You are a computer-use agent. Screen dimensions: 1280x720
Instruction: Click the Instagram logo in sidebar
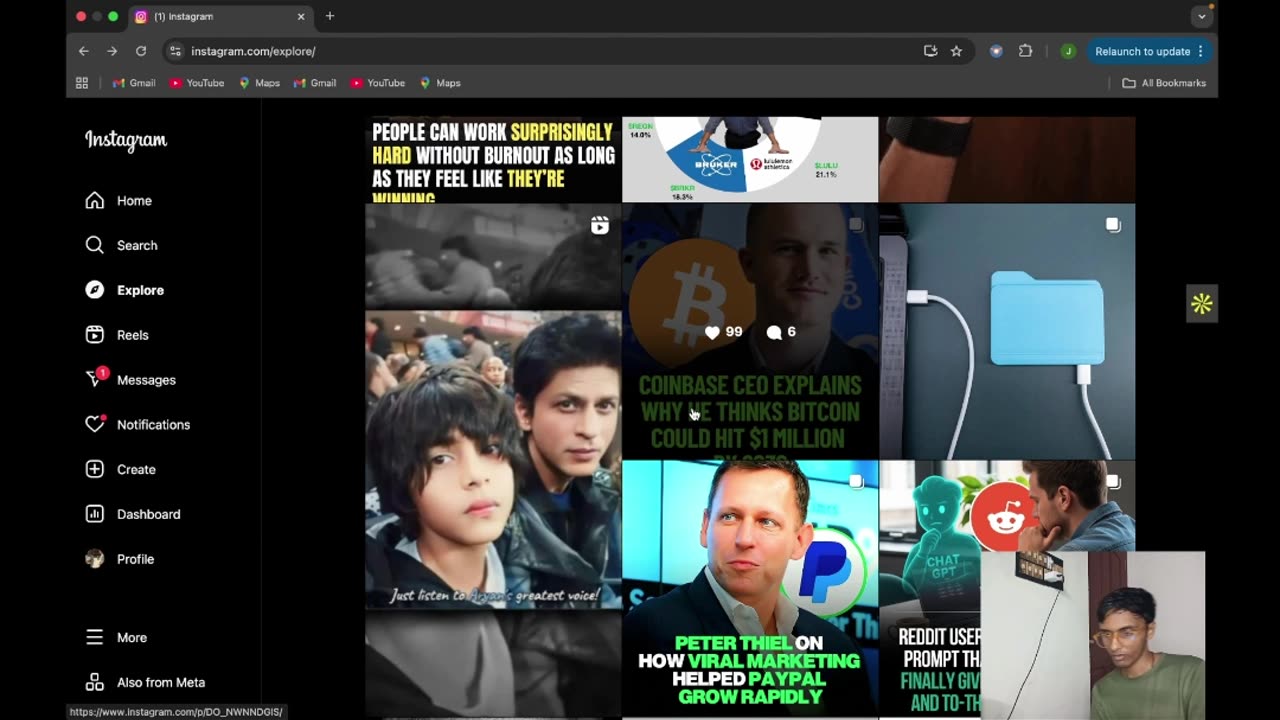[x=126, y=141]
